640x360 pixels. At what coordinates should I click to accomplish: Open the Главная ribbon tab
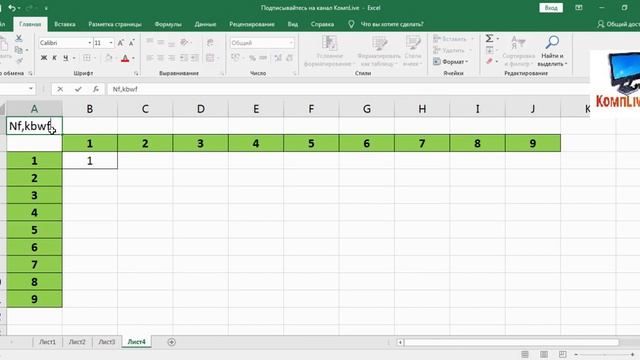tap(30, 24)
